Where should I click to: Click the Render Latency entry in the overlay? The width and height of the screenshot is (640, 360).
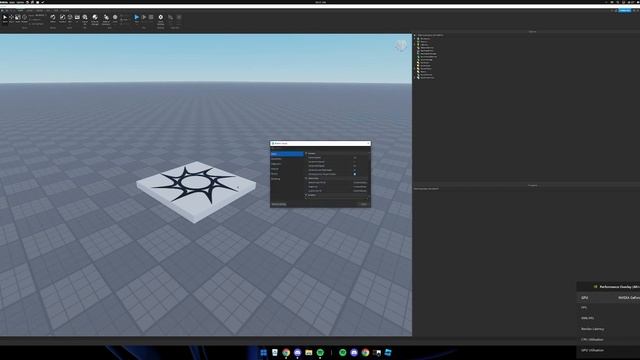[x=592, y=329]
